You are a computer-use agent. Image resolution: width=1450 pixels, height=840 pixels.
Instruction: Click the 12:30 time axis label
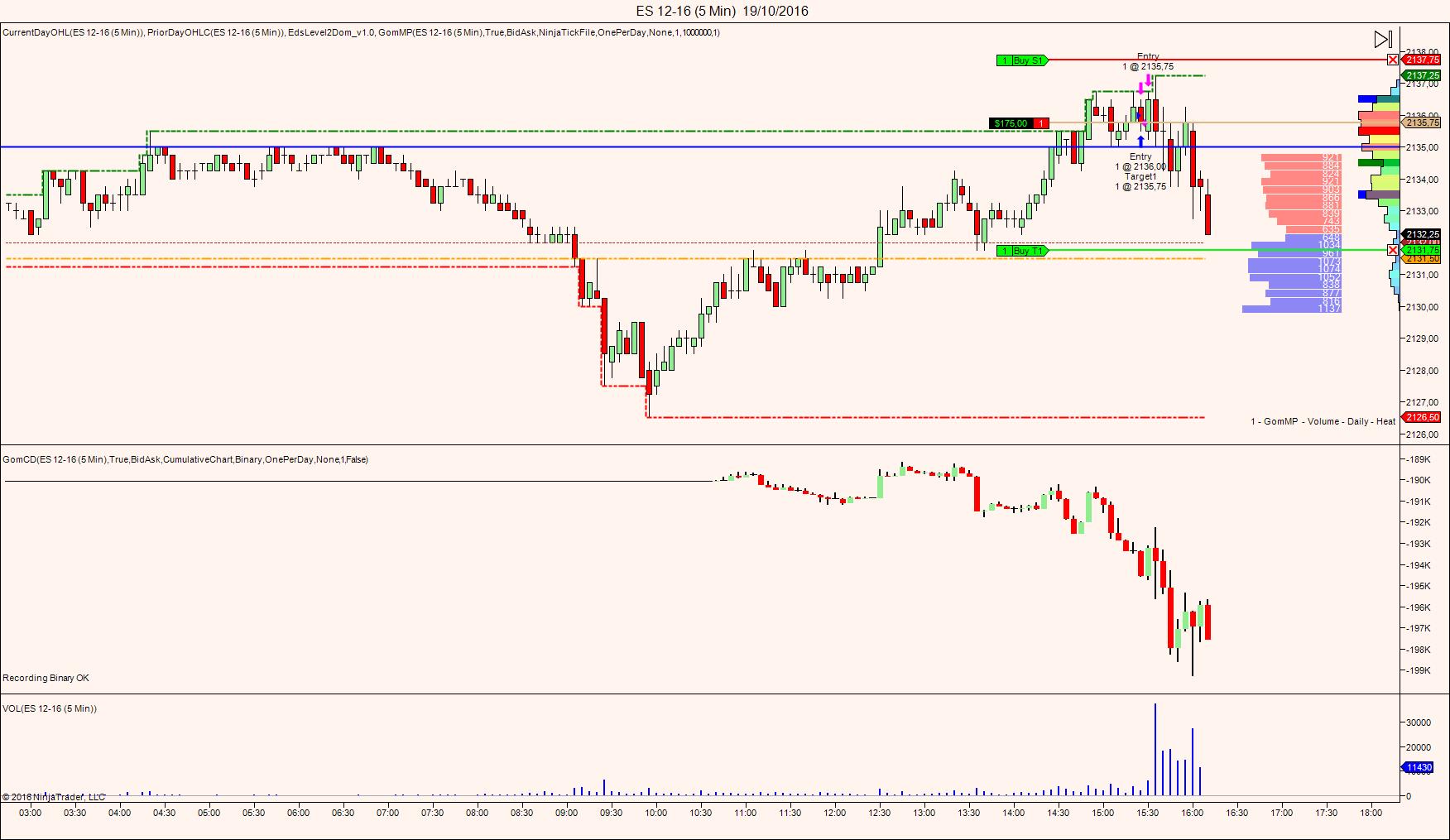(880, 813)
